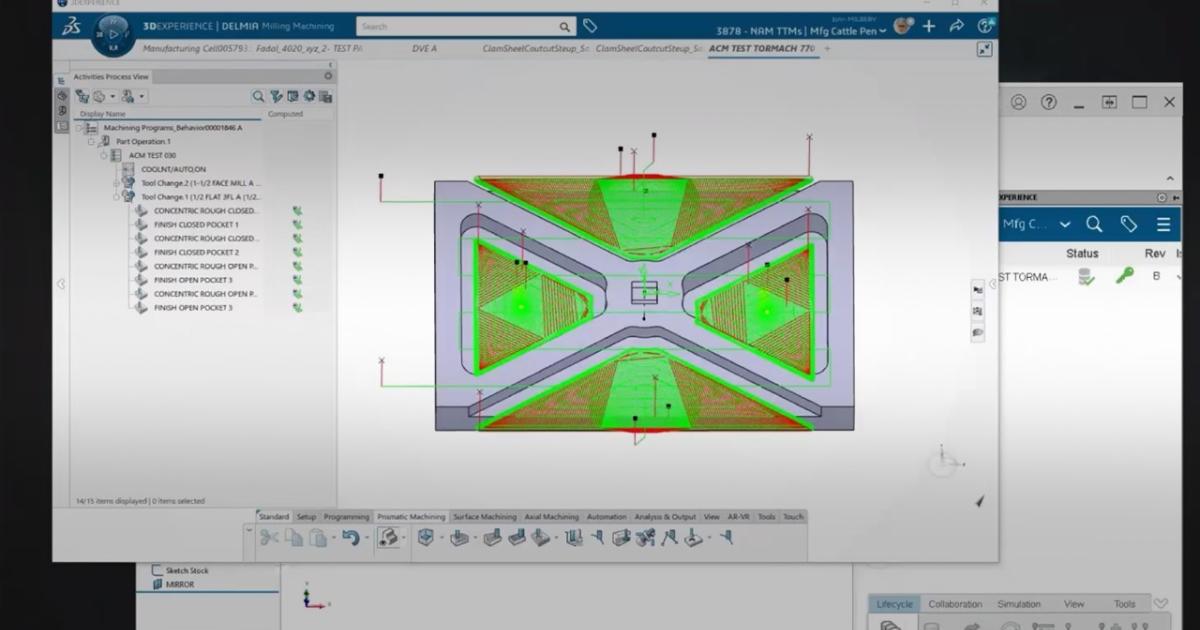Collapse the left panel with side arrow
The width and height of the screenshot is (1200, 630).
pyautogui.click(x=60, y=284)
